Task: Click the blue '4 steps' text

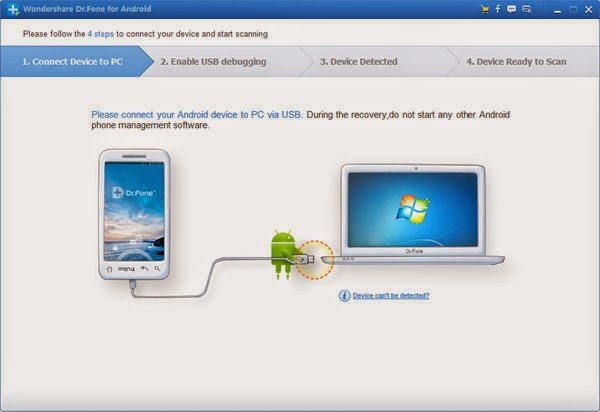Action: pos(101,34)
